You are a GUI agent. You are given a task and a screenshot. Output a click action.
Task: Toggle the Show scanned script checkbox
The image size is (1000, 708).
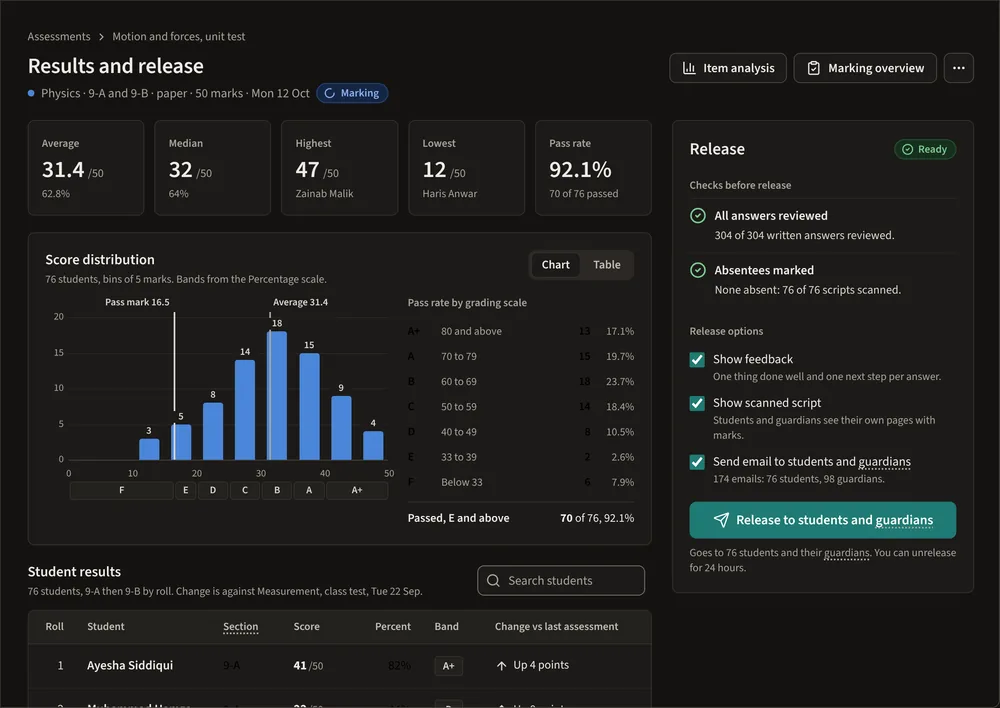[x=697, y=403]
